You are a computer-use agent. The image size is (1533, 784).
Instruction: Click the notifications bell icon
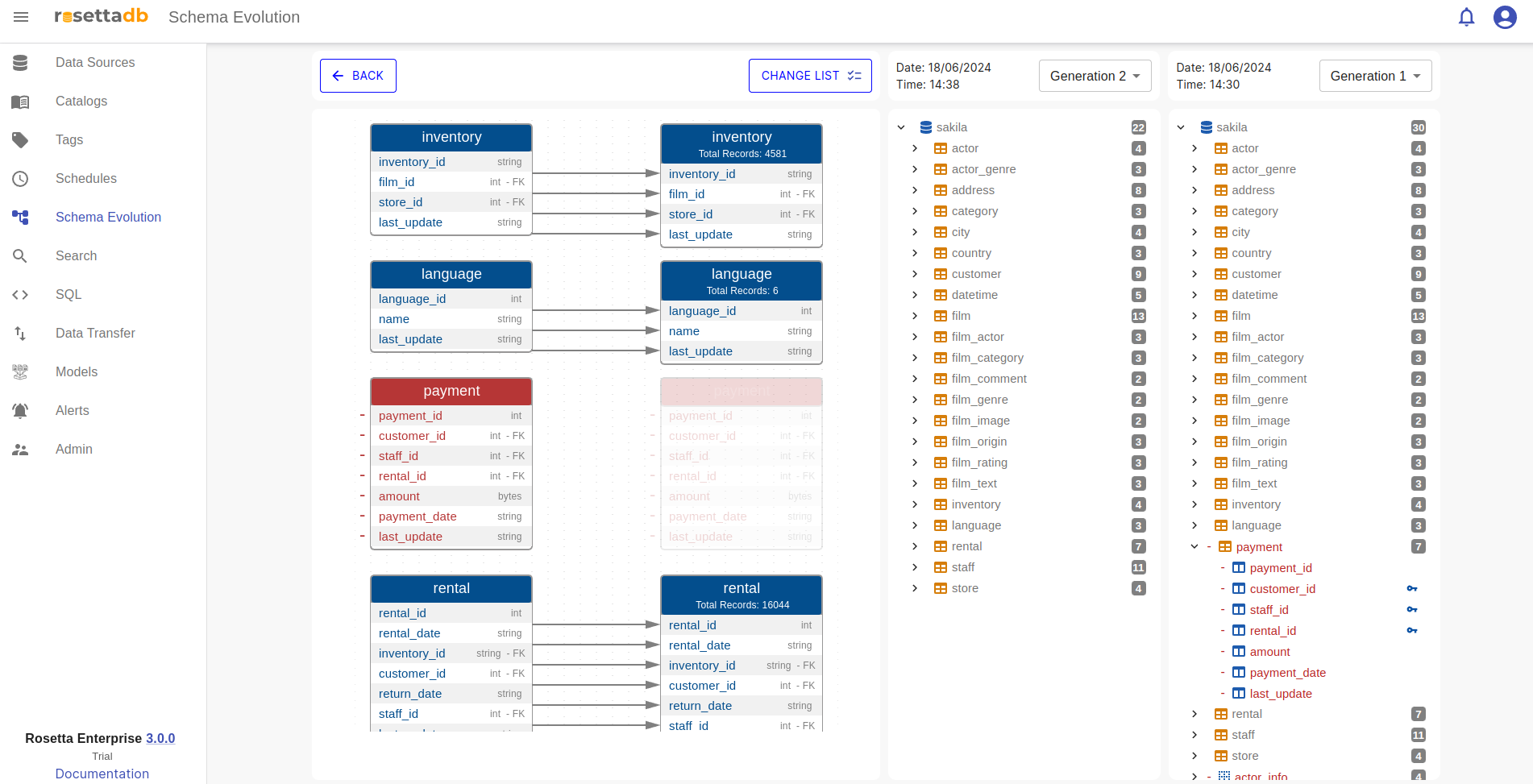pyautogui.click(x=1466, y=17)
